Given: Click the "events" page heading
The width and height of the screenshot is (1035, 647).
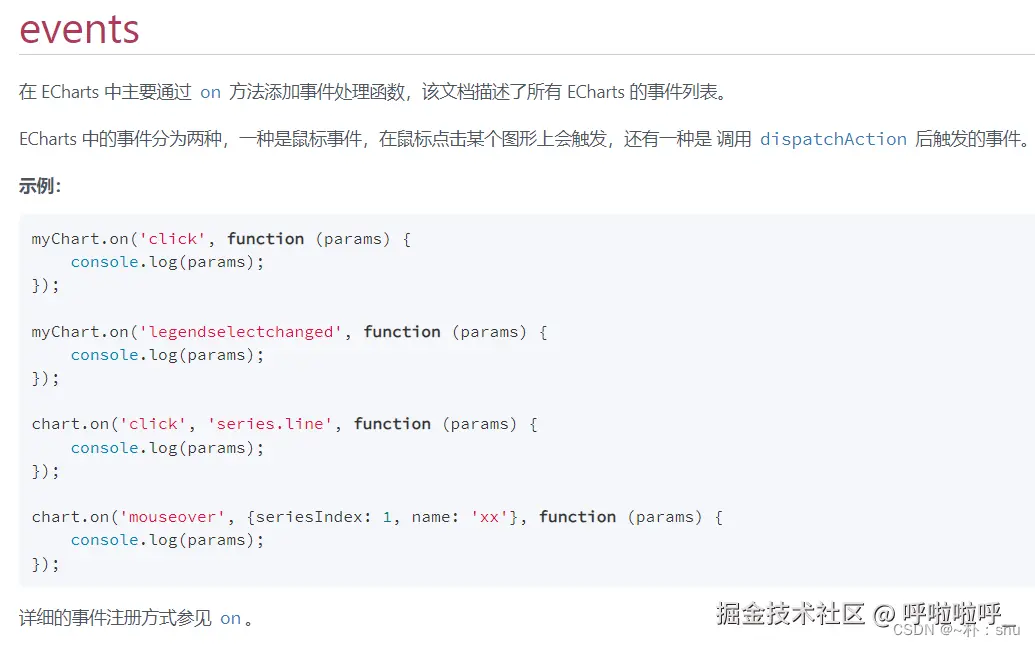Looking at the screenshot, I should [79, 29].
